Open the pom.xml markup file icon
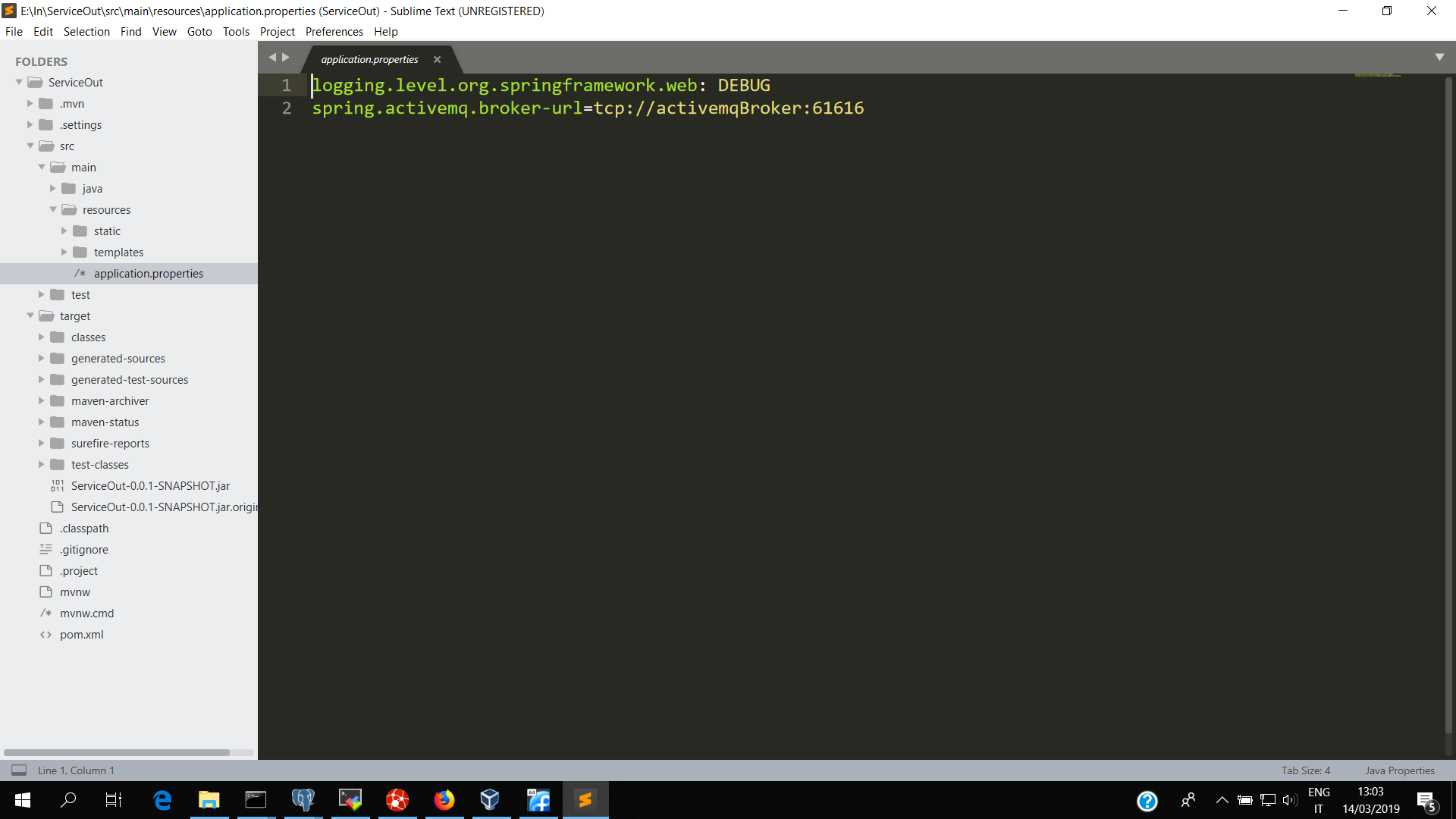This screenshot has height=819, width=1456. [x=46, y=634]
